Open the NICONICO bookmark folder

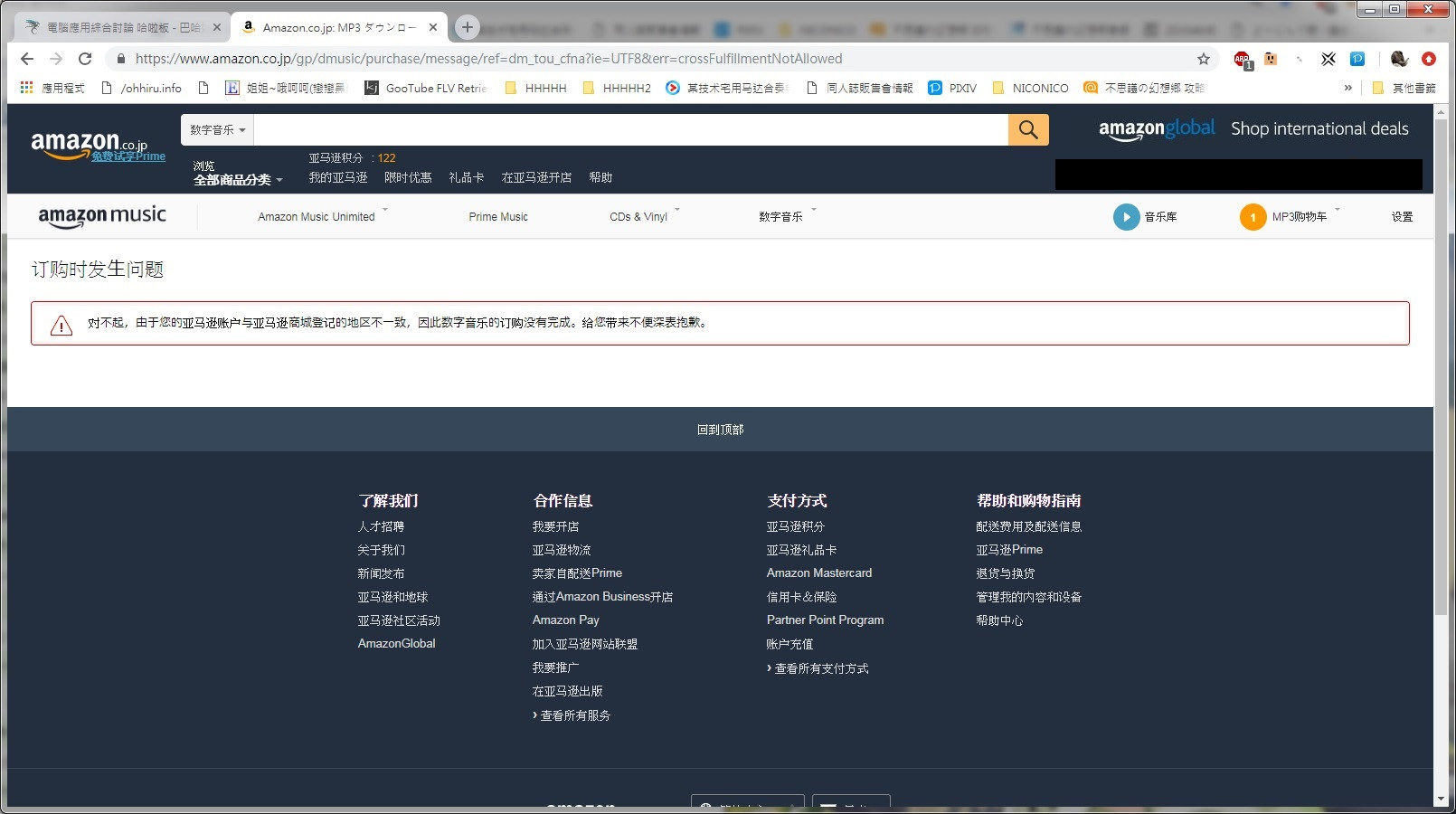[x=1030, y=88]
